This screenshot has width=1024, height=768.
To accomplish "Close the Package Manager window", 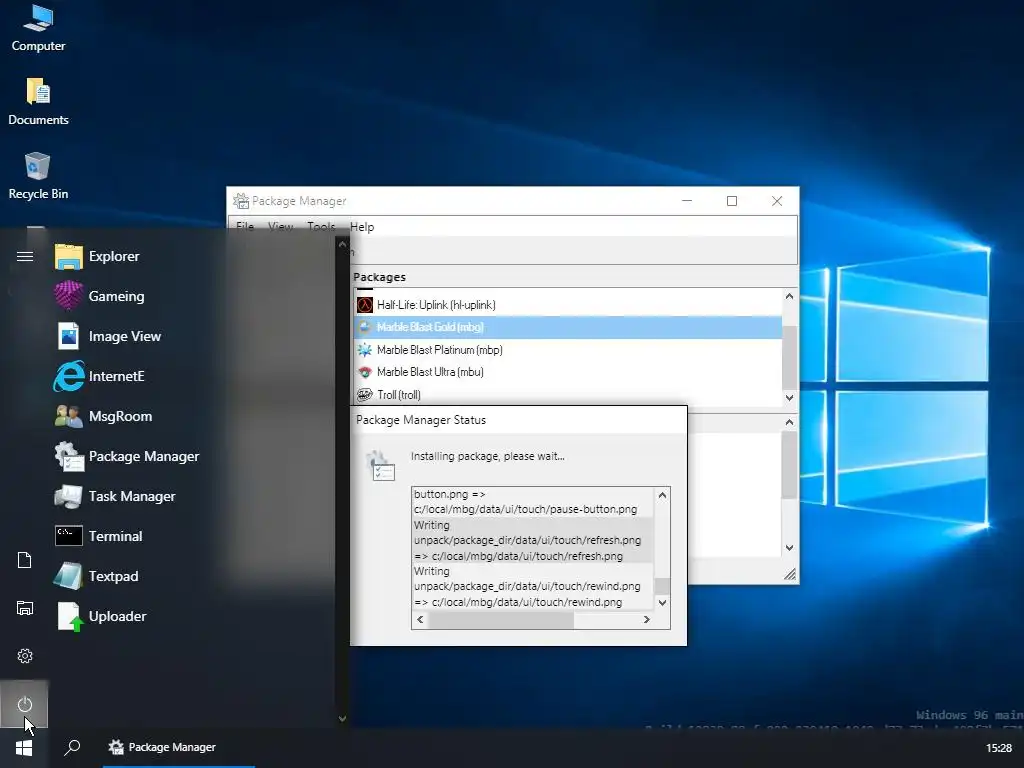I will 776,201.
